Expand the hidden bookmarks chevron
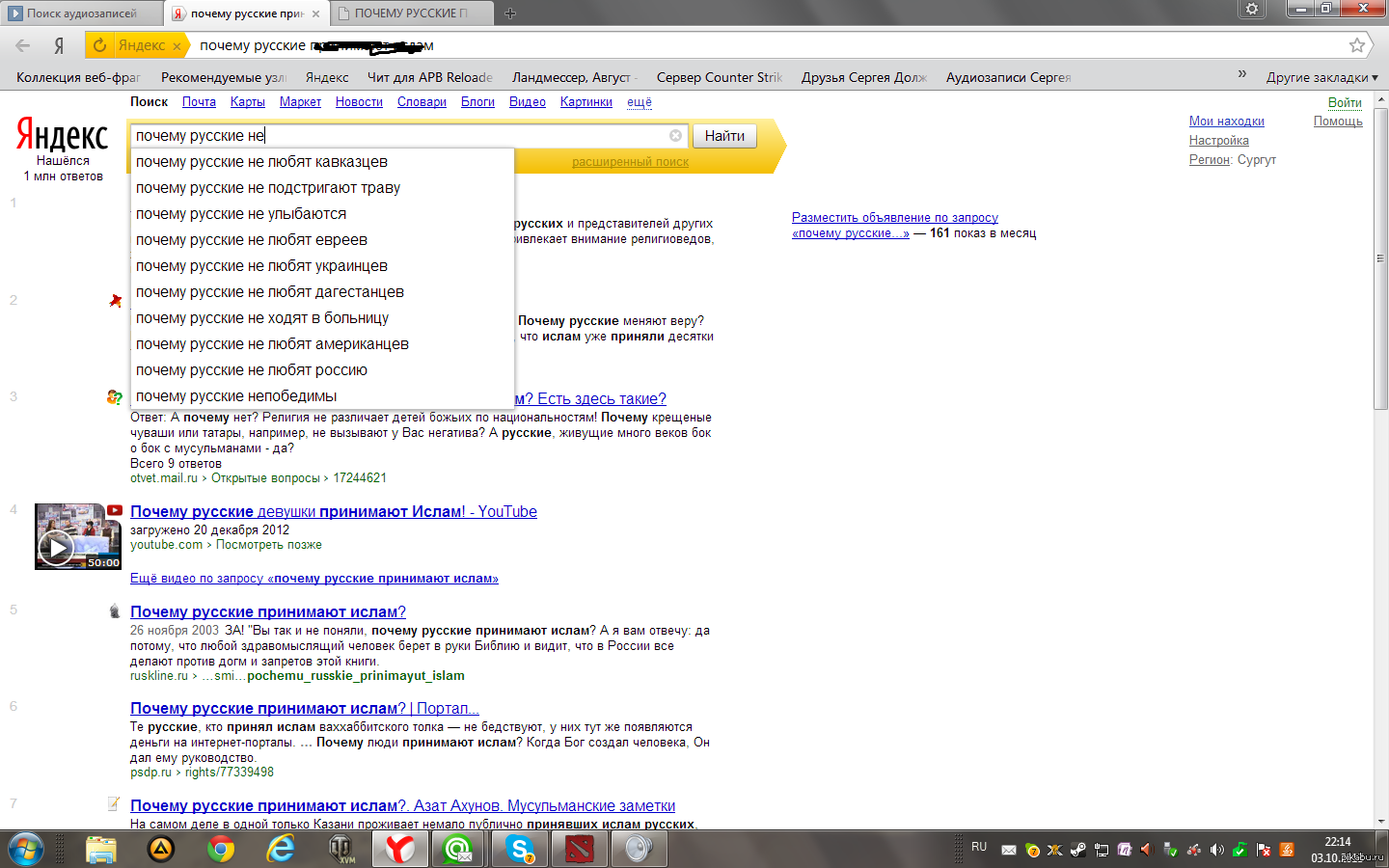Screen dimensions: 1389x868 point(1242,74)
